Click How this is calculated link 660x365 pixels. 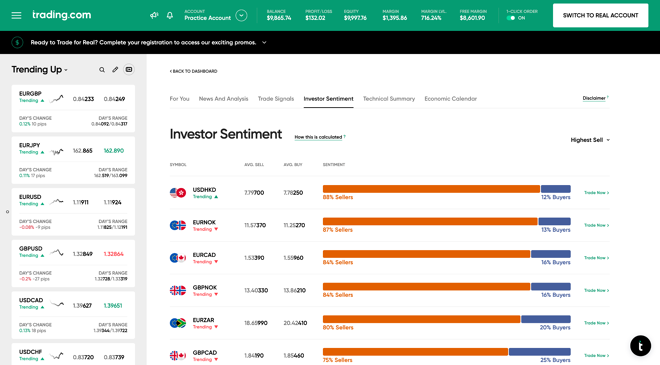(x=319, y=137)
